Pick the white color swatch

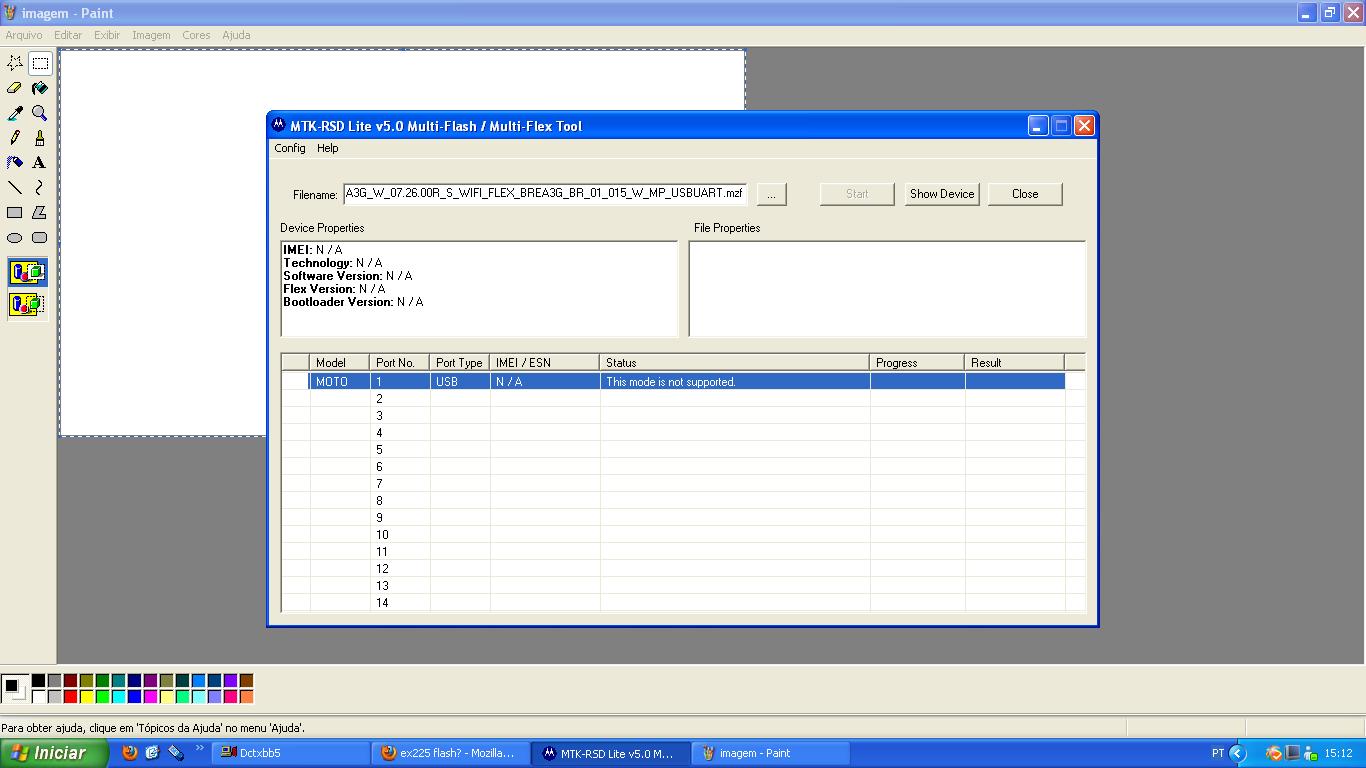tap(38, 696)
